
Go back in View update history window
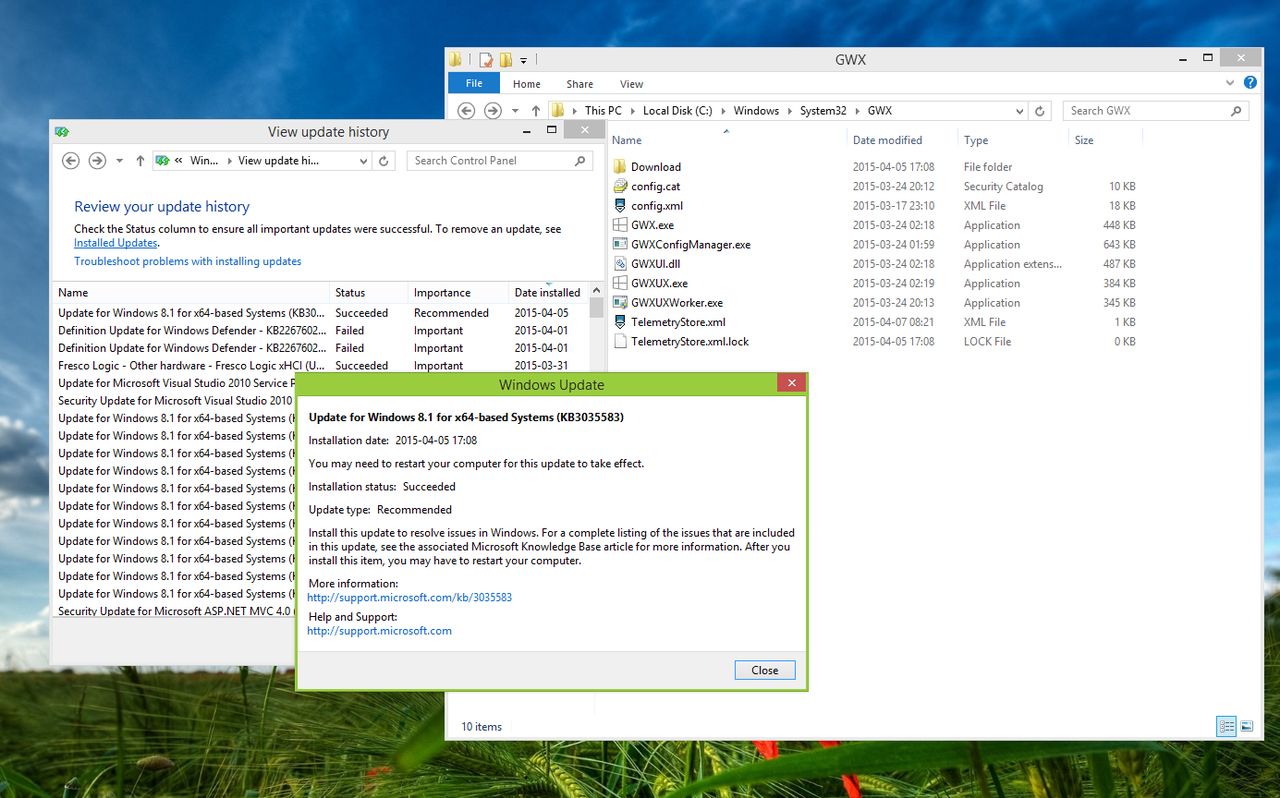coord(70,161)
